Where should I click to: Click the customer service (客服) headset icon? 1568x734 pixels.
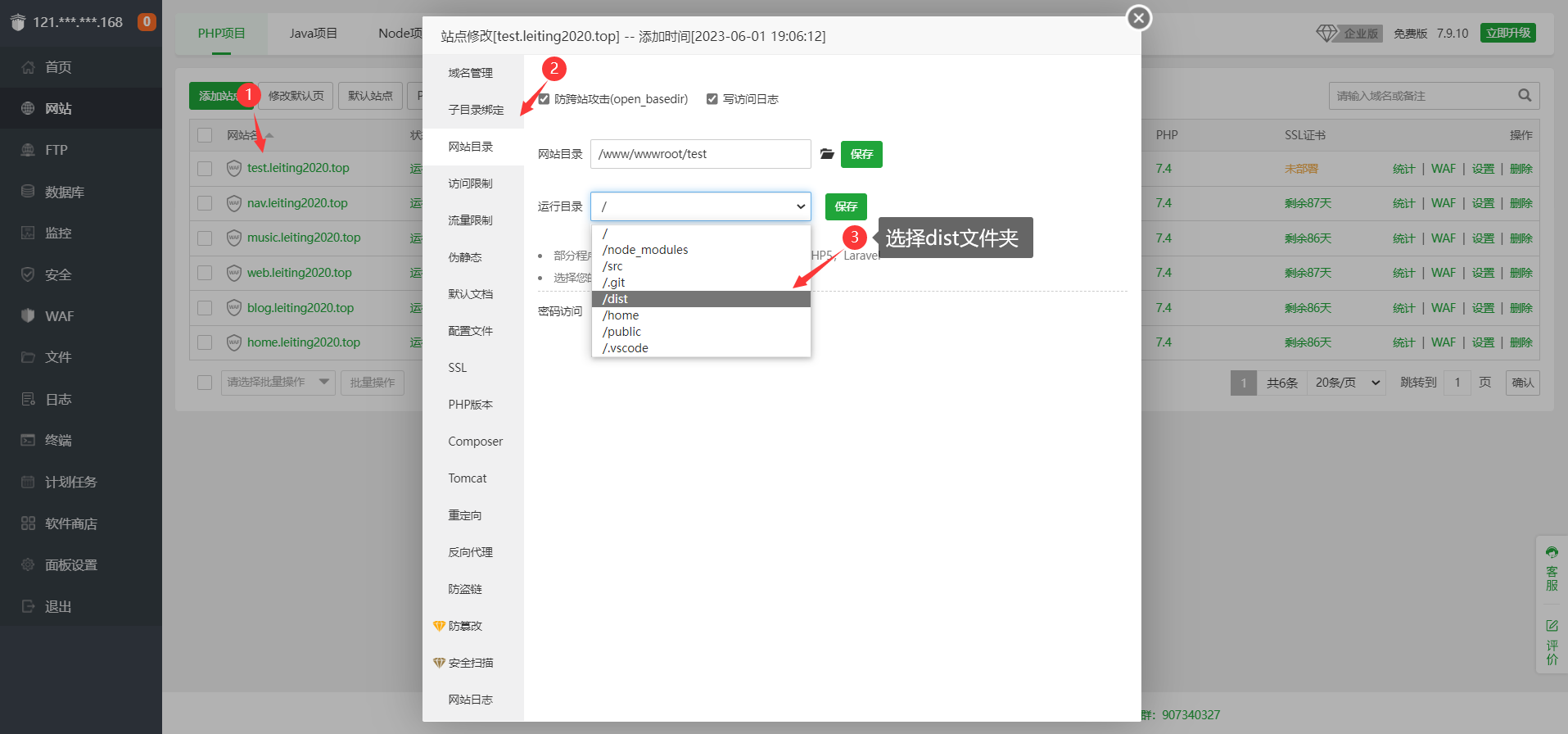pos(1552,553)
